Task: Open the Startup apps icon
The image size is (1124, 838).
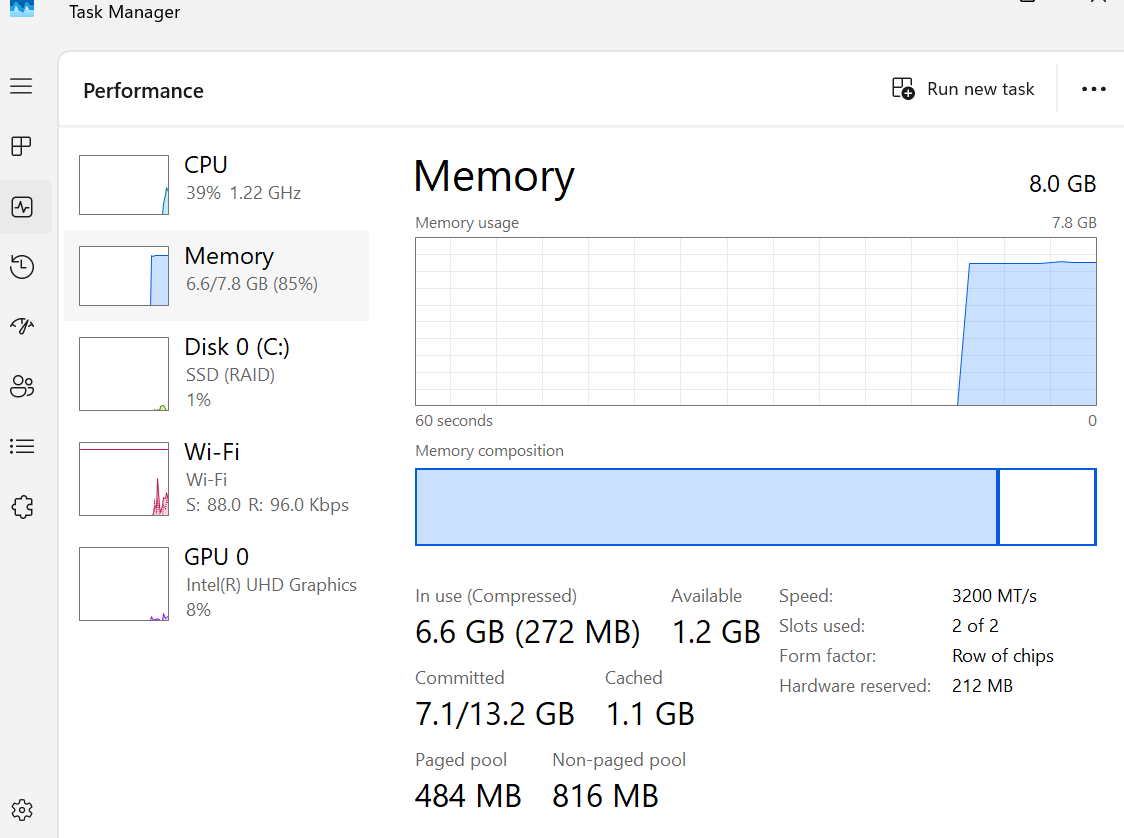Action: [22, 327]
